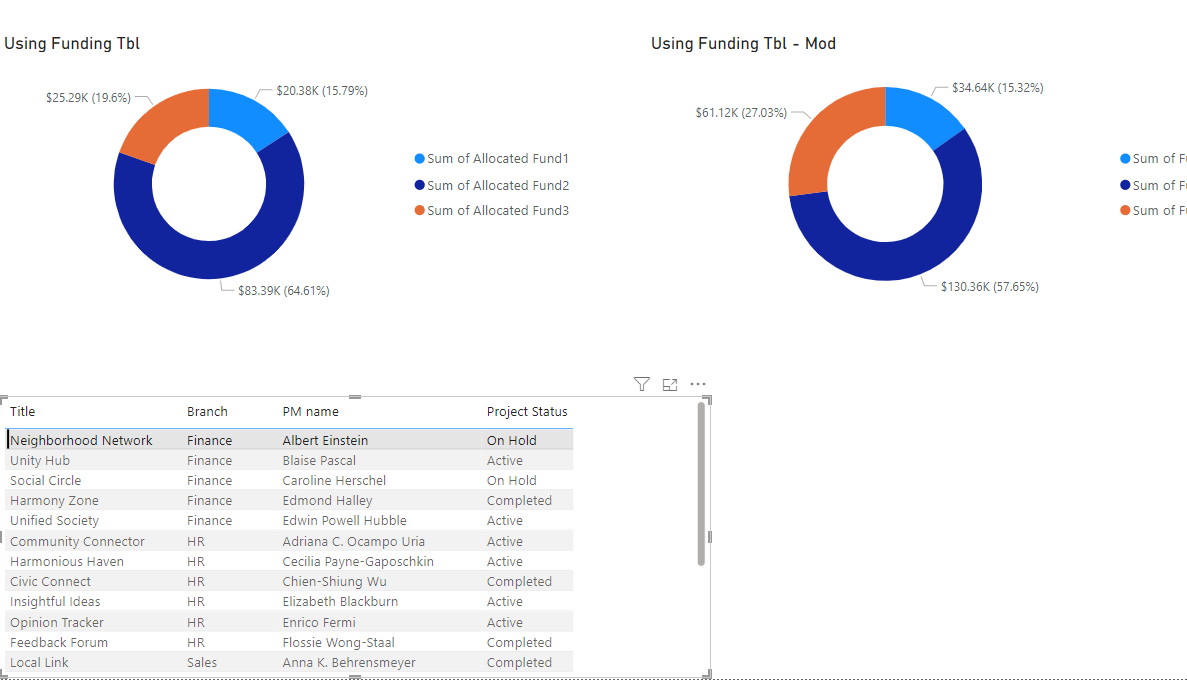Screen dimensions: 1187x680
Task: Click PM name 'Enrico Fermi'
Action: pos(319,622)
